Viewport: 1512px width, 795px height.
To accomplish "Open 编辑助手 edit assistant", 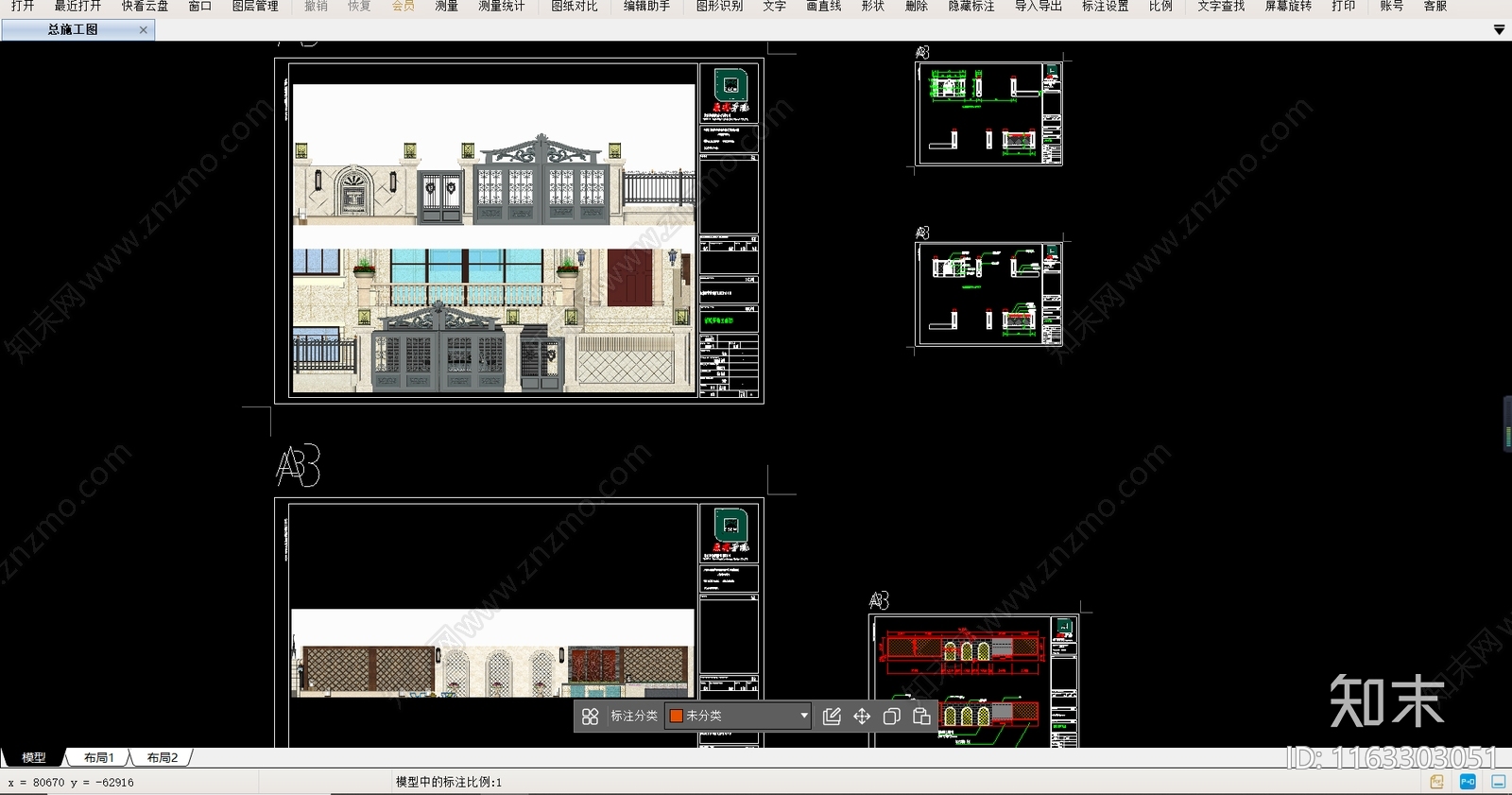I will coord(646,7).
